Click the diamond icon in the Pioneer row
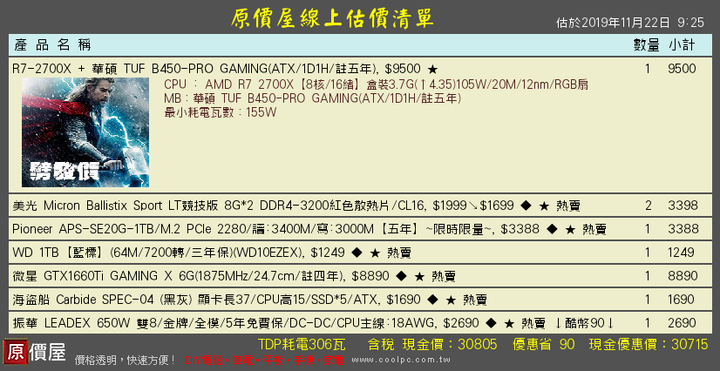Viewport: 720px width, 371px height. tap(552, 229)
